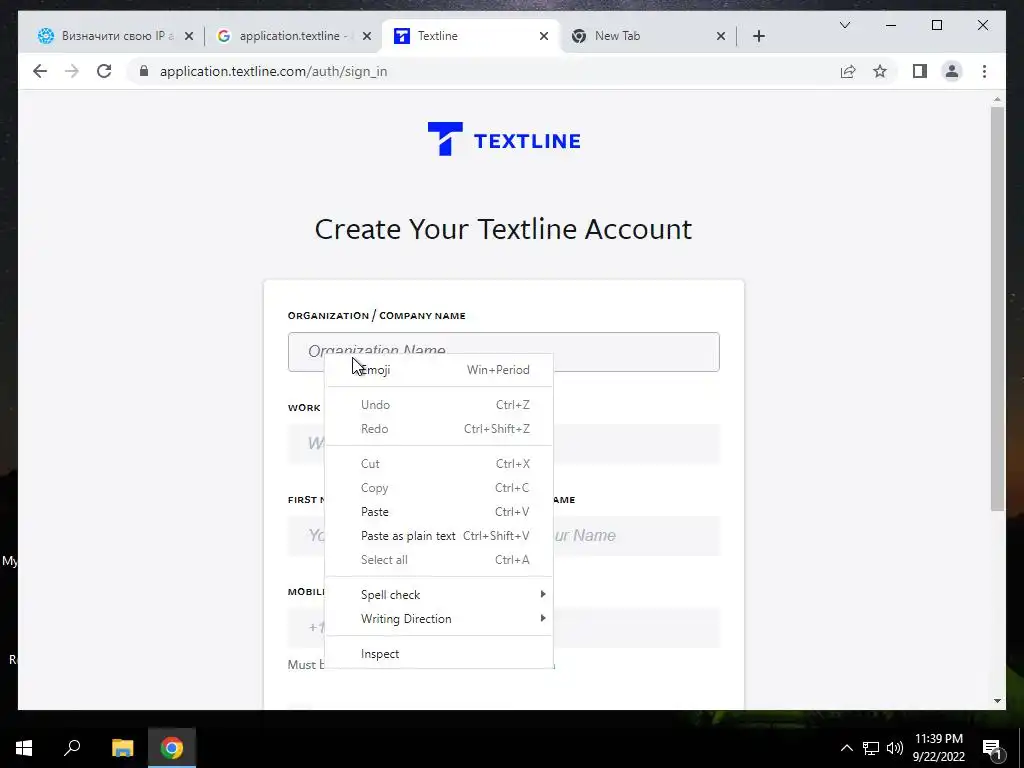Screen dimensions: 1024x768
Task: Open the network status tray icon
Action: (x=871, y=748)
